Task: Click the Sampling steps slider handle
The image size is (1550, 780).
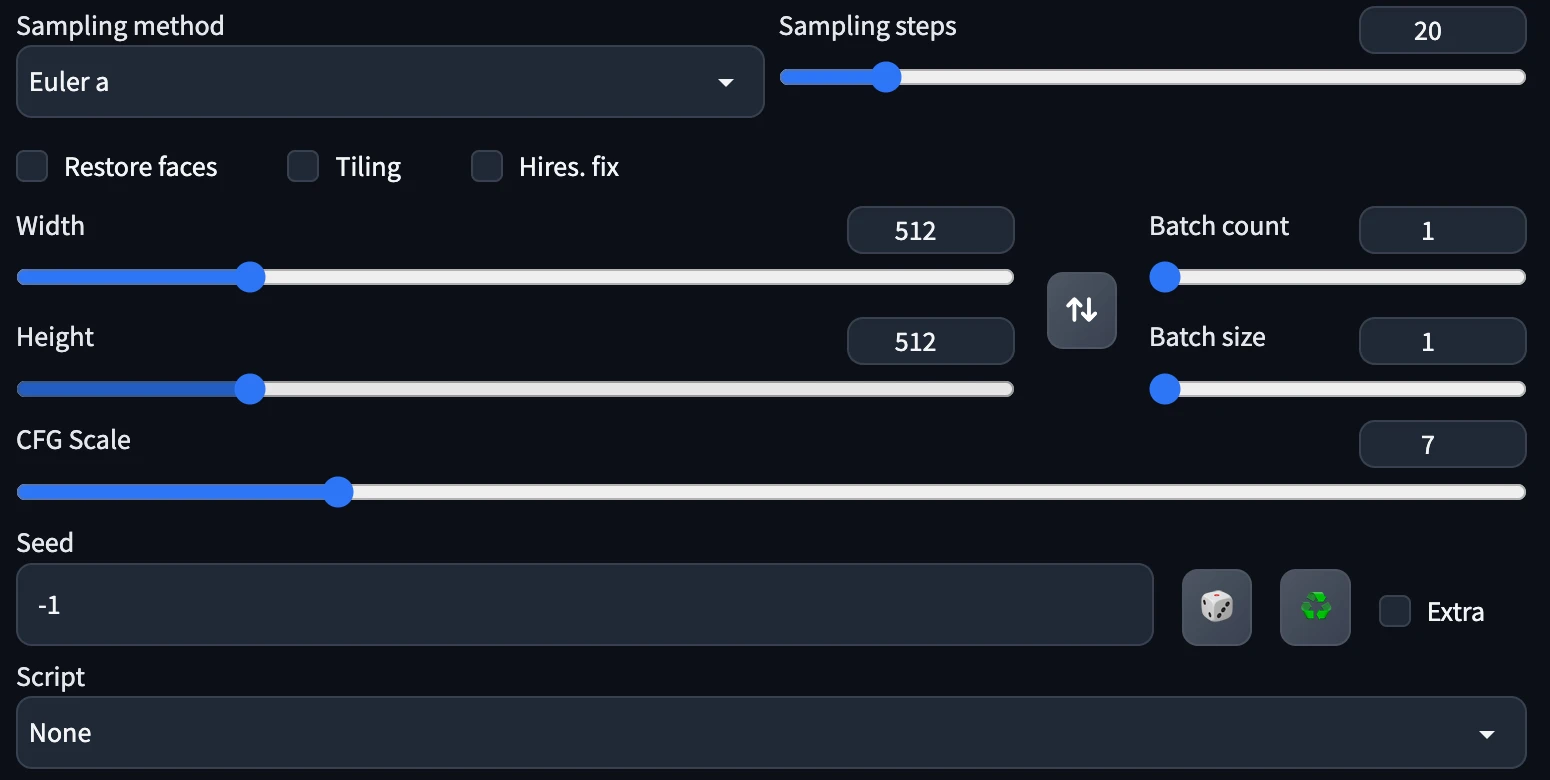Action: pos(885,77)
